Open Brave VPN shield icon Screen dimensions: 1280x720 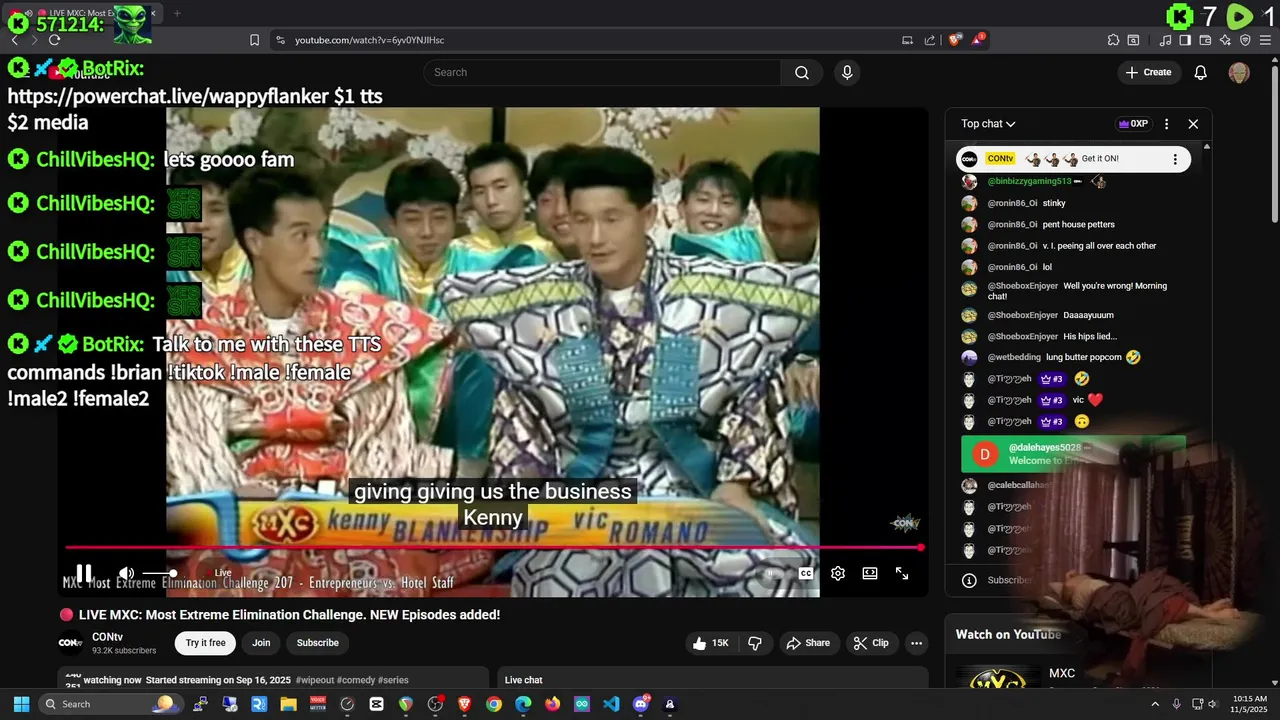[x=1245, y=40]
